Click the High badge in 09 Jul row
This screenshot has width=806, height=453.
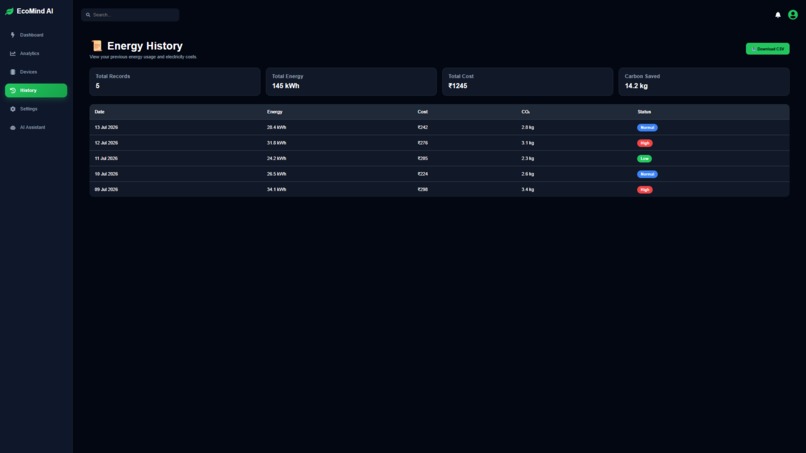point(645,190)
